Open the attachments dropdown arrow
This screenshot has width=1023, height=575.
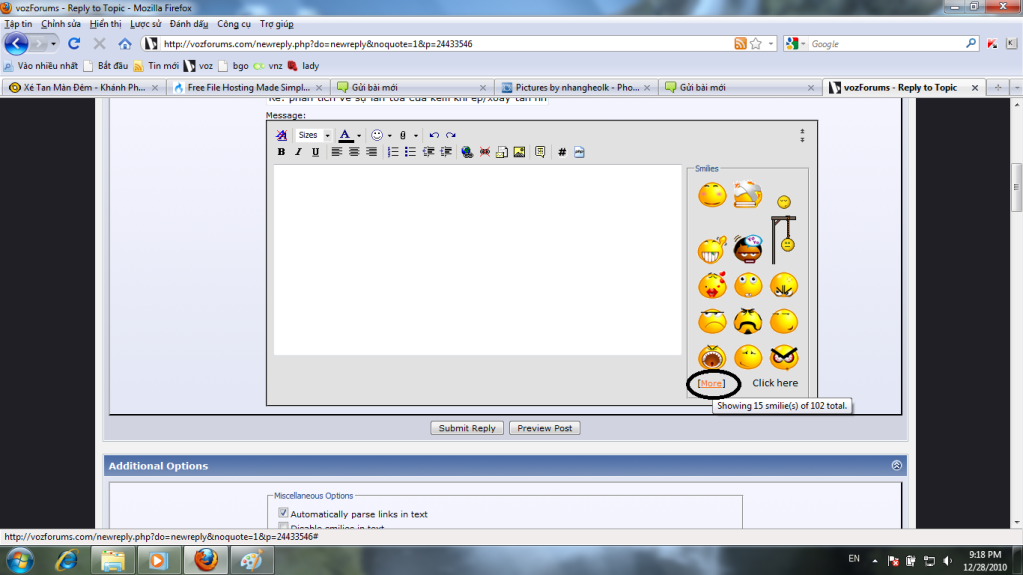416,136
